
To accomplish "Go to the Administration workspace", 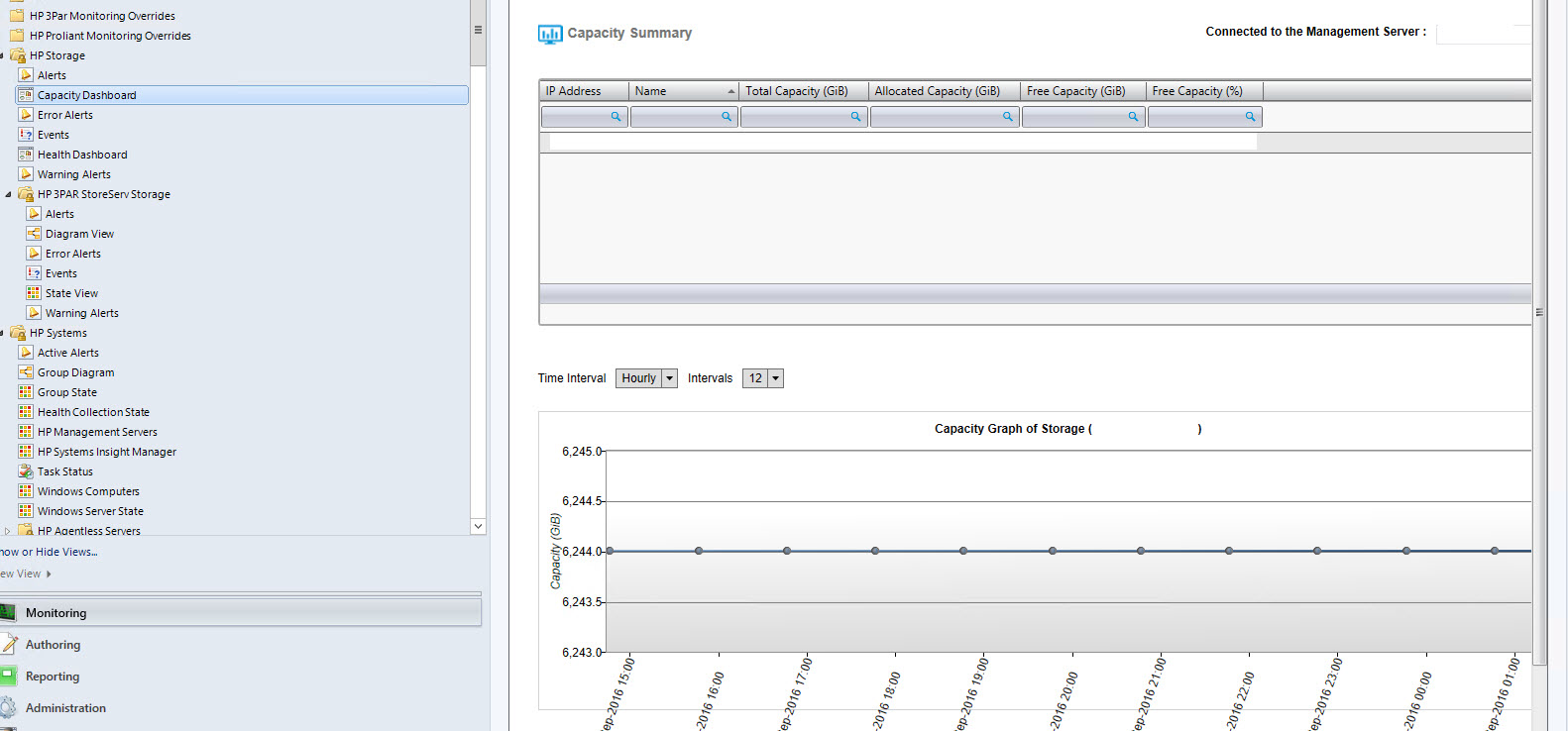I will tap(65, 708).
